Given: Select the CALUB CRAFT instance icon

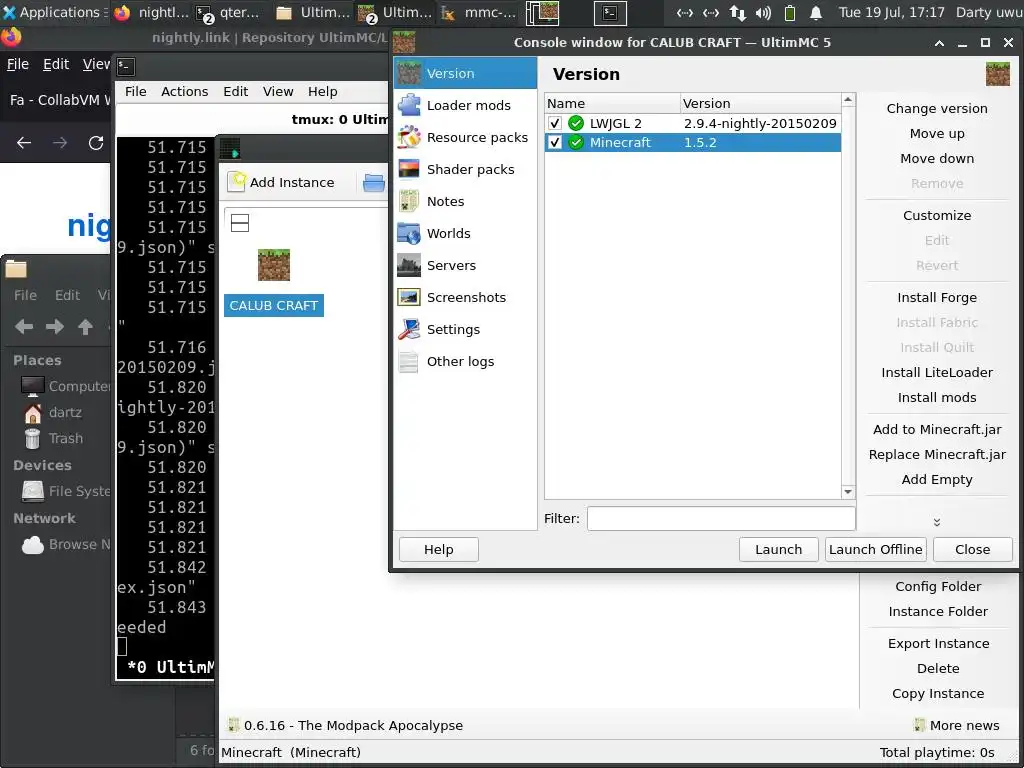Looking at the screenshot, I should (274, 265).
